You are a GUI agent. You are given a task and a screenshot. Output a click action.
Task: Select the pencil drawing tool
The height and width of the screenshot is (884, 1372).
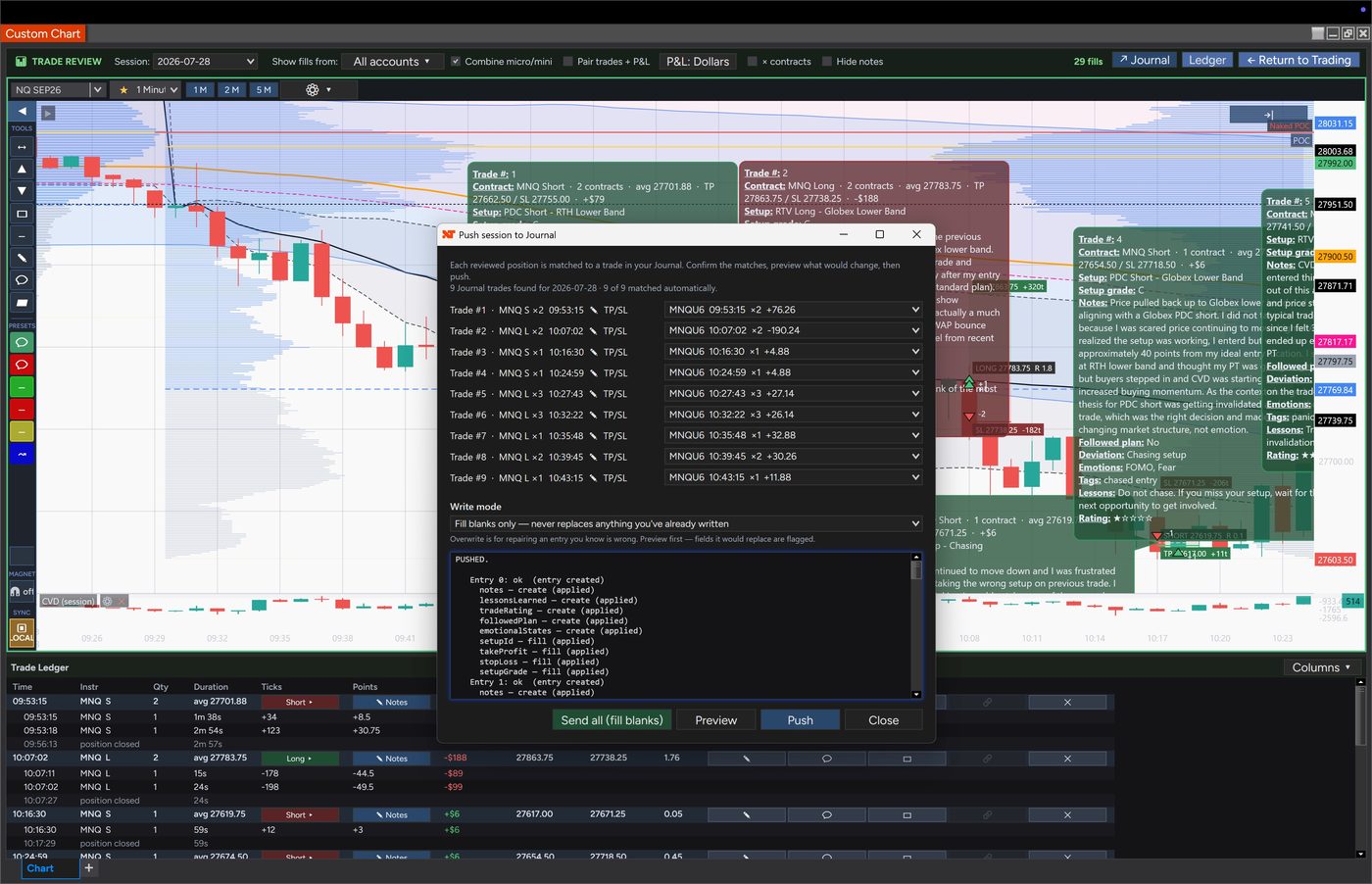point(22,258)
